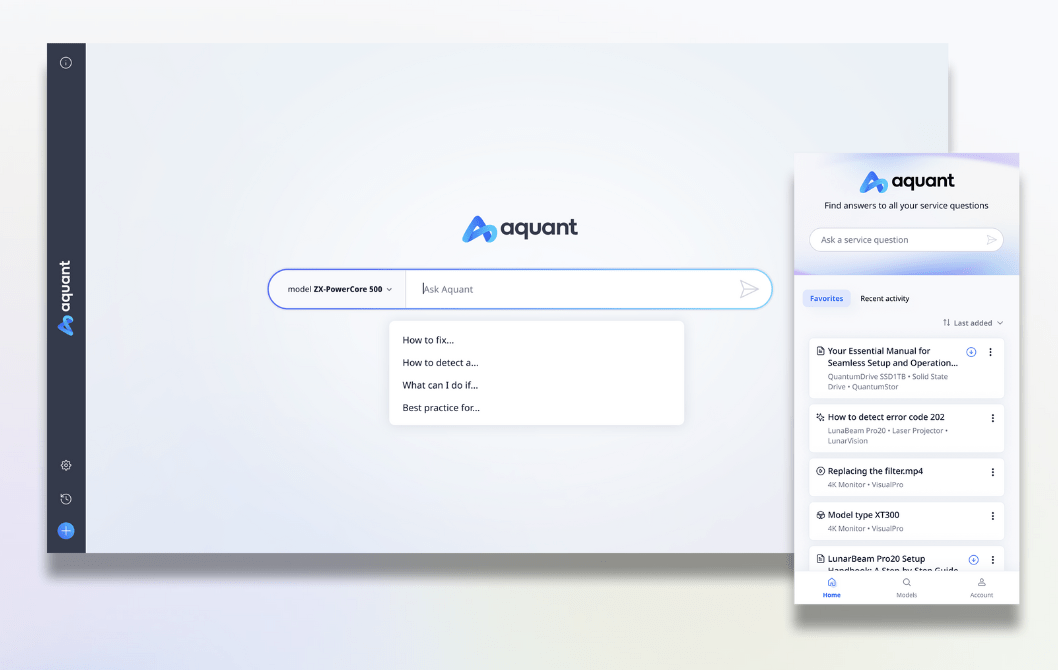Click the Ask a service question field
Image resolution: width=1058 pixels, height=670 pixels.
coord(906,240)
